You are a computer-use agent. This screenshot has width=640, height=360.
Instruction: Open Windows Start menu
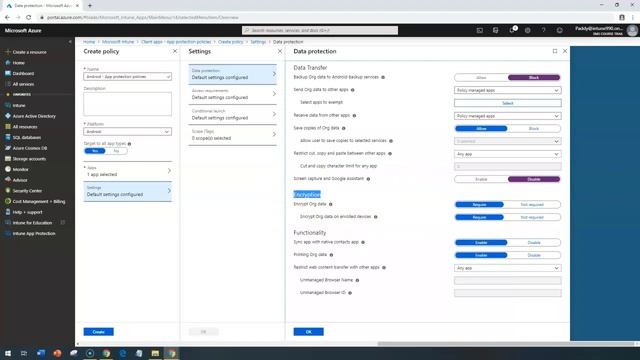pos(8,353)
